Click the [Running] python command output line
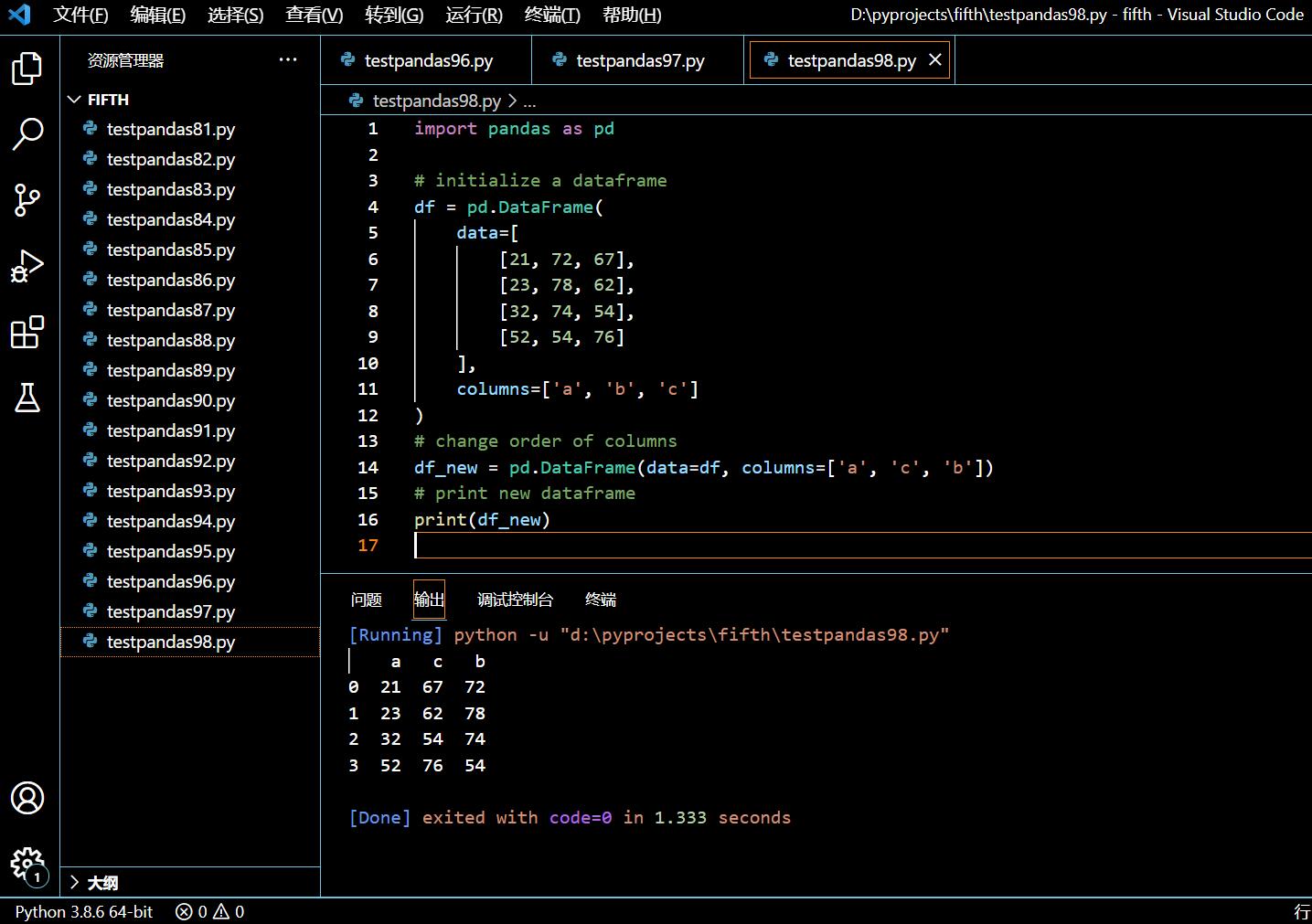 click(649, 635)
